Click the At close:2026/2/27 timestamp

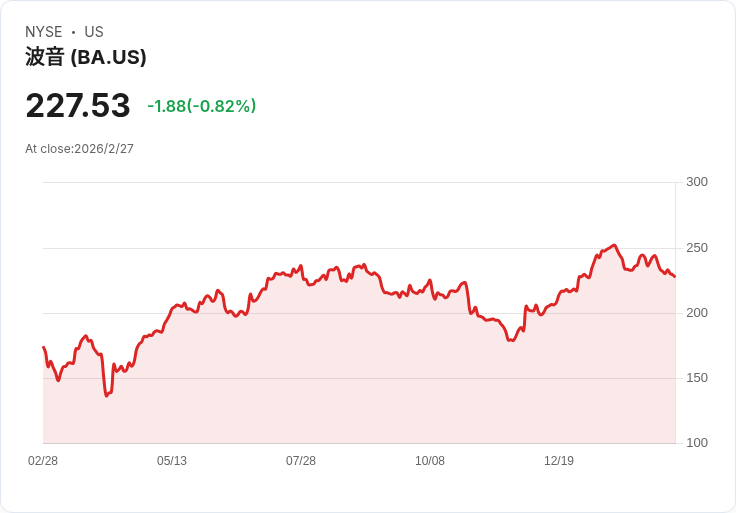(79, 149)
